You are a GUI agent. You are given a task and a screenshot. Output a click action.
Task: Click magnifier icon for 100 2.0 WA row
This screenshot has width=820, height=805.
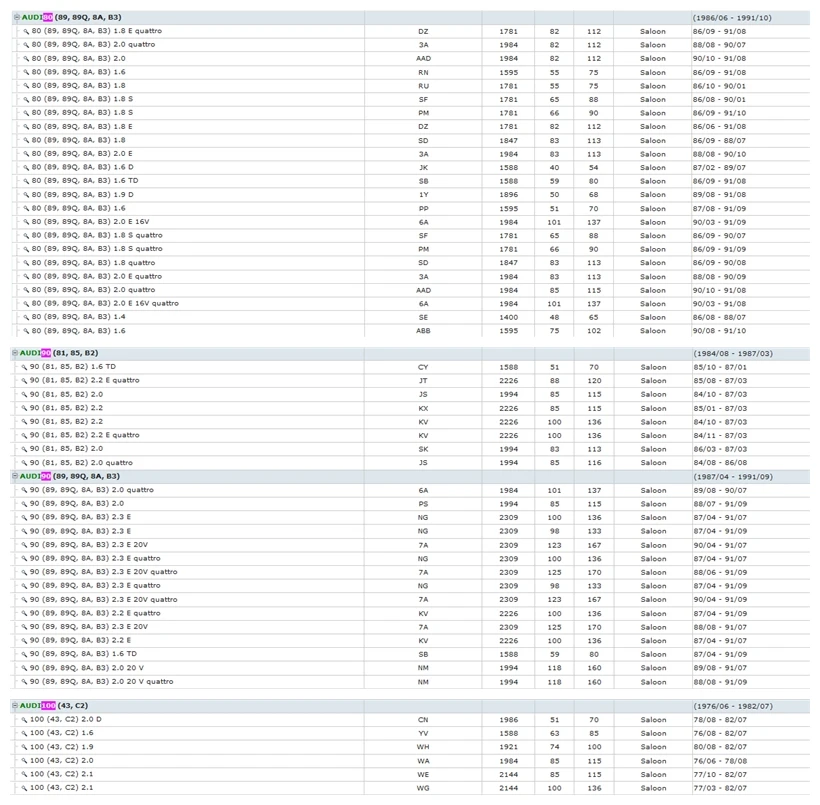[x=24, y=761]
